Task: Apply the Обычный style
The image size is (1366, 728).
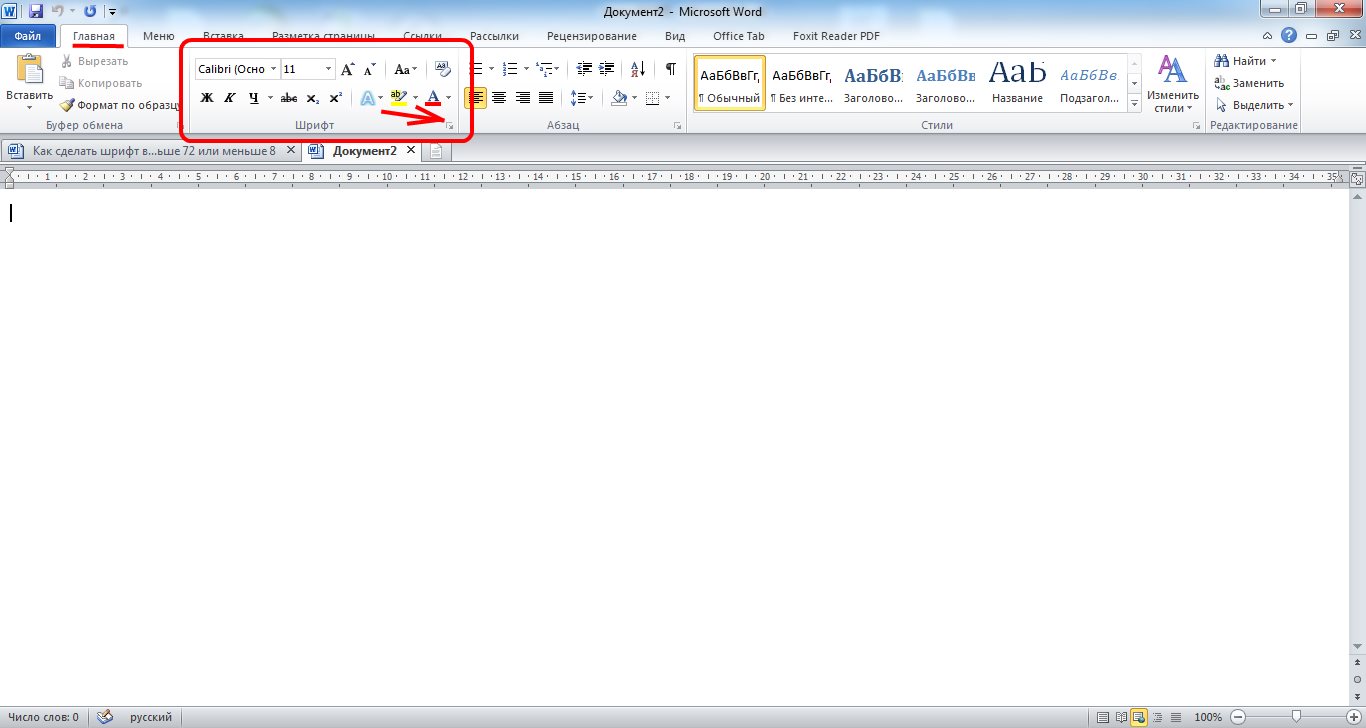Action: (730, 83)
